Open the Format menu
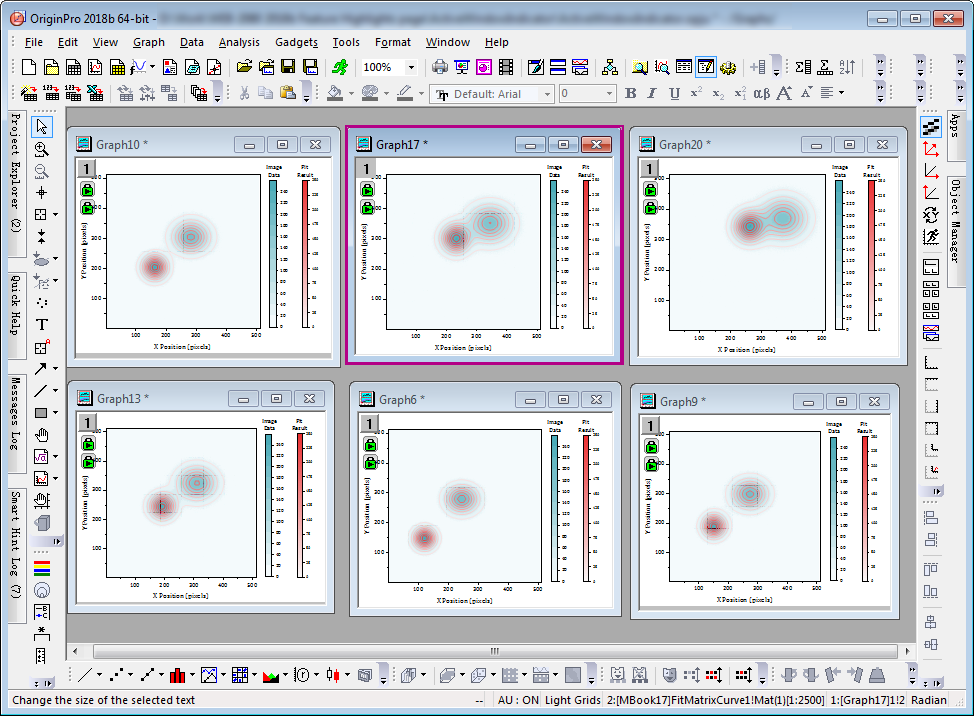This screenshot has height=716, width=974. (393, 42)
